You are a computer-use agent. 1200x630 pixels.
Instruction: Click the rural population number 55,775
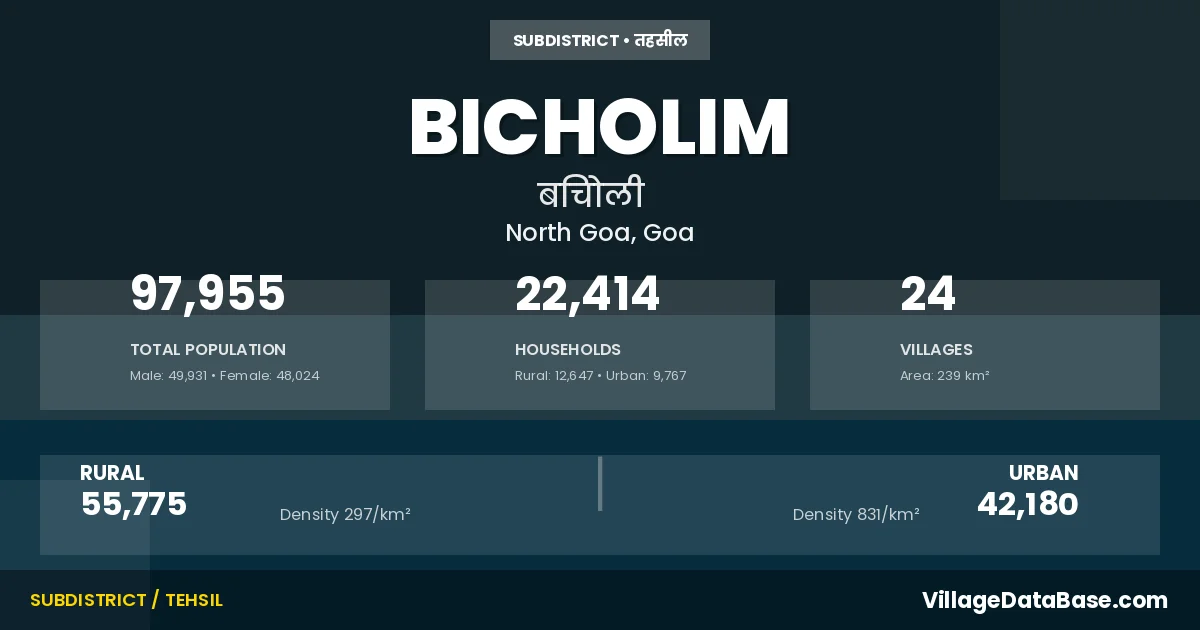tap(134, 504)
